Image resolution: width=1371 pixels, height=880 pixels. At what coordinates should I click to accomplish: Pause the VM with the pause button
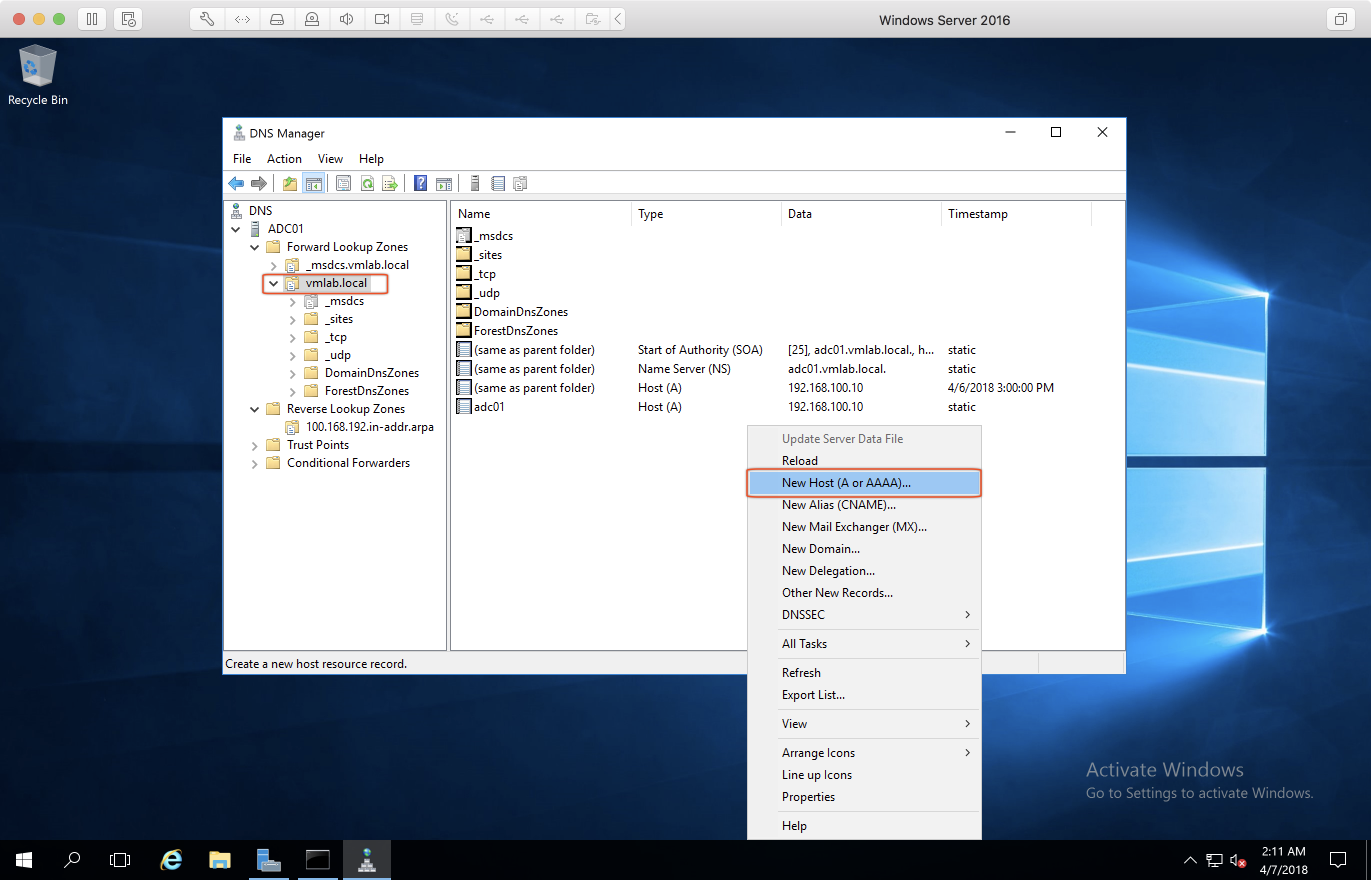point(91,19)
